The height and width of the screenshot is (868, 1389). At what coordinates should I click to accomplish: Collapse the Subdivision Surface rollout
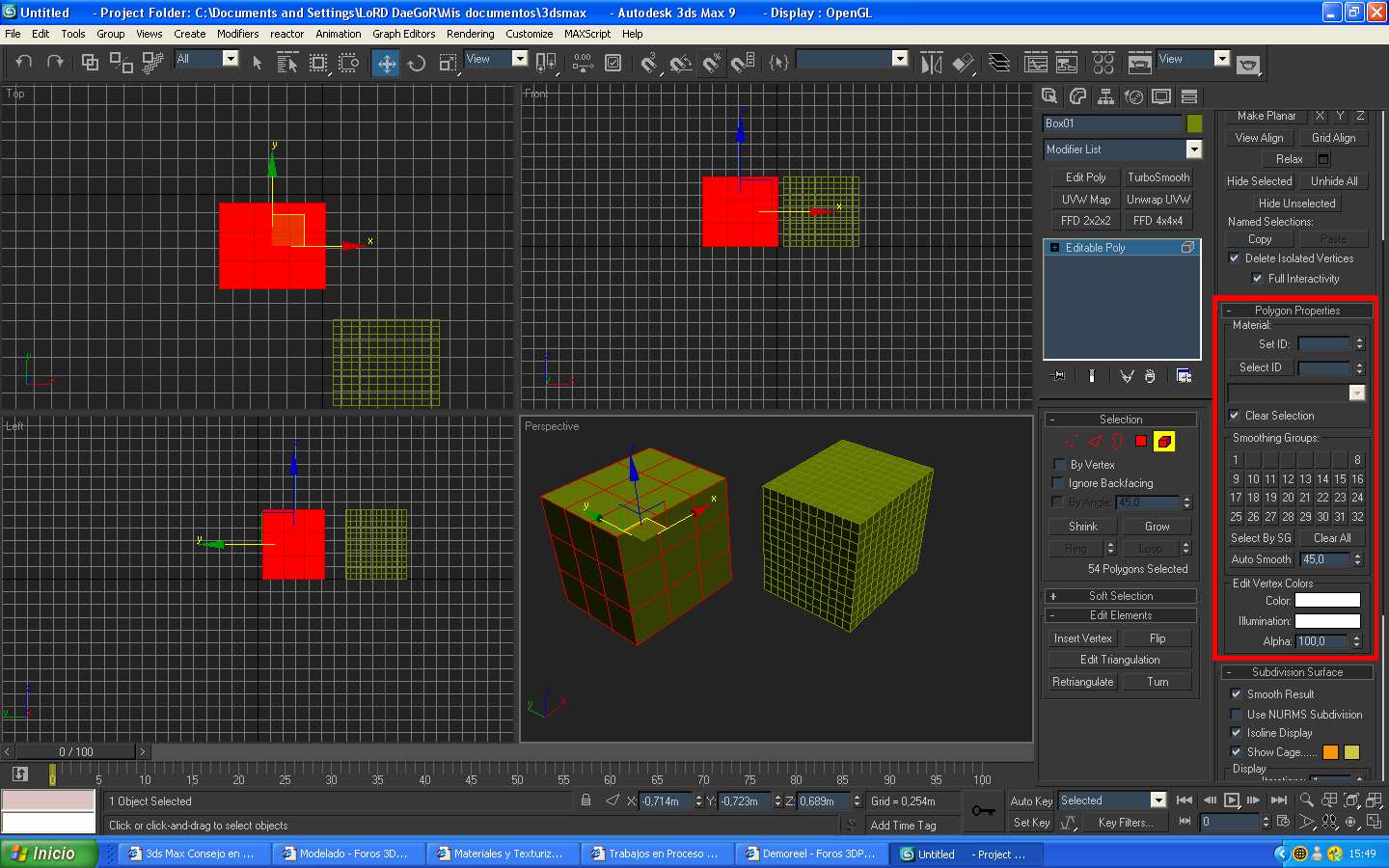pos(1296,672)
